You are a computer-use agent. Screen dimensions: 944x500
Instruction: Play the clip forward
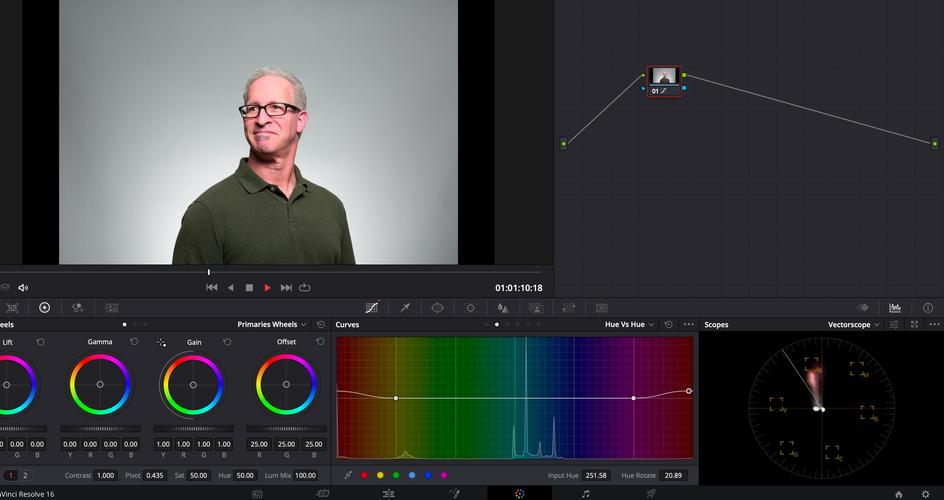click(267, 288)
